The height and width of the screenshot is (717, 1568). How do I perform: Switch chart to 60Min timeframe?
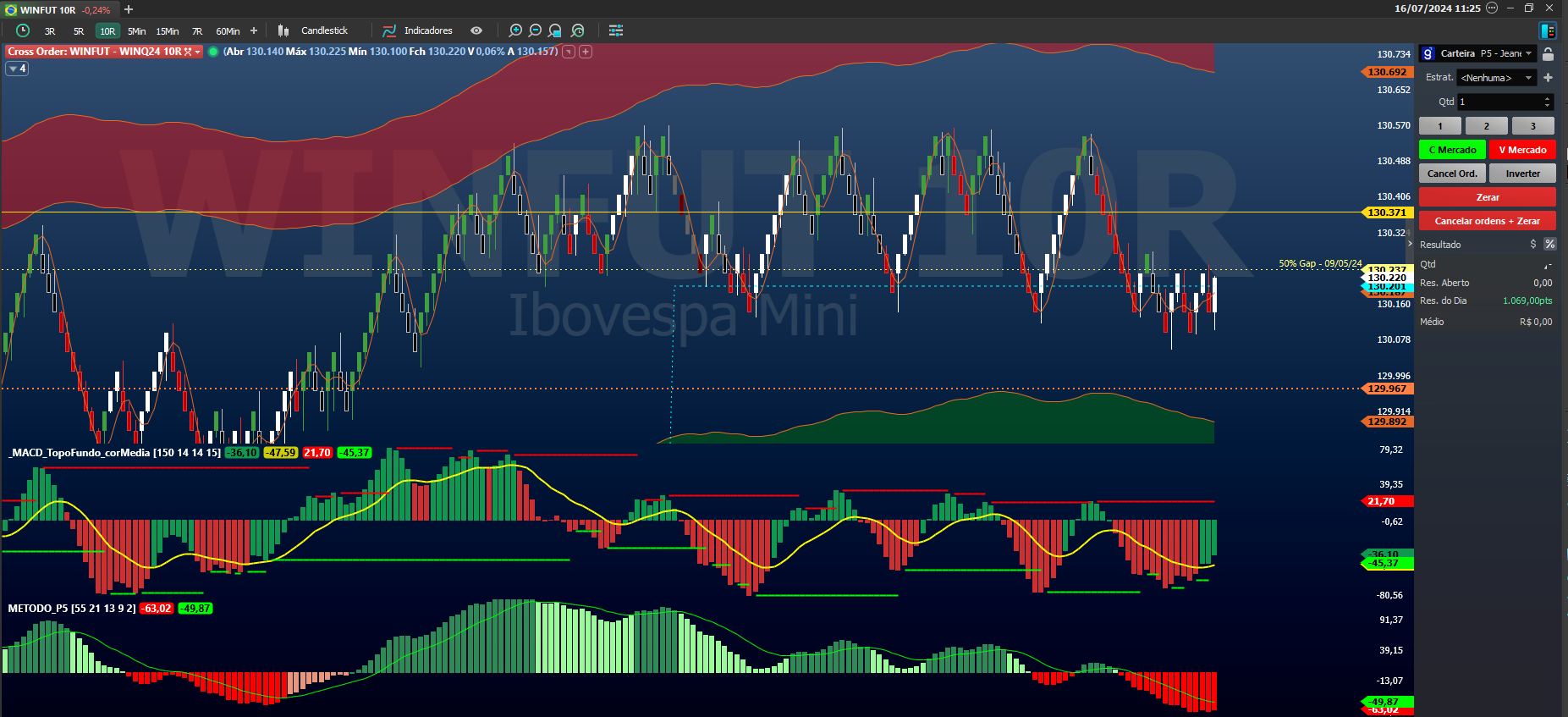click(x=228, y=31)
